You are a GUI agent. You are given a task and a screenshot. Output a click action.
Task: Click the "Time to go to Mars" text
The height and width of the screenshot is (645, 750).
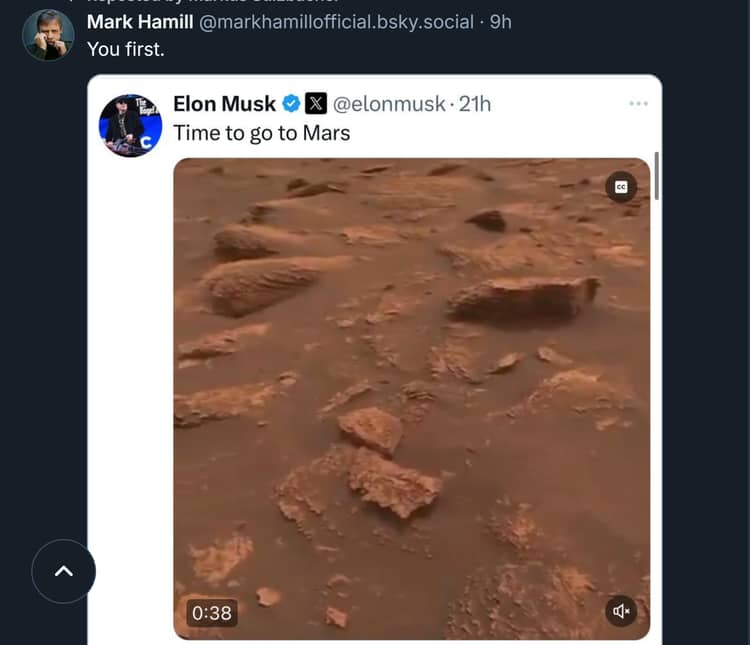coord(261,132)
